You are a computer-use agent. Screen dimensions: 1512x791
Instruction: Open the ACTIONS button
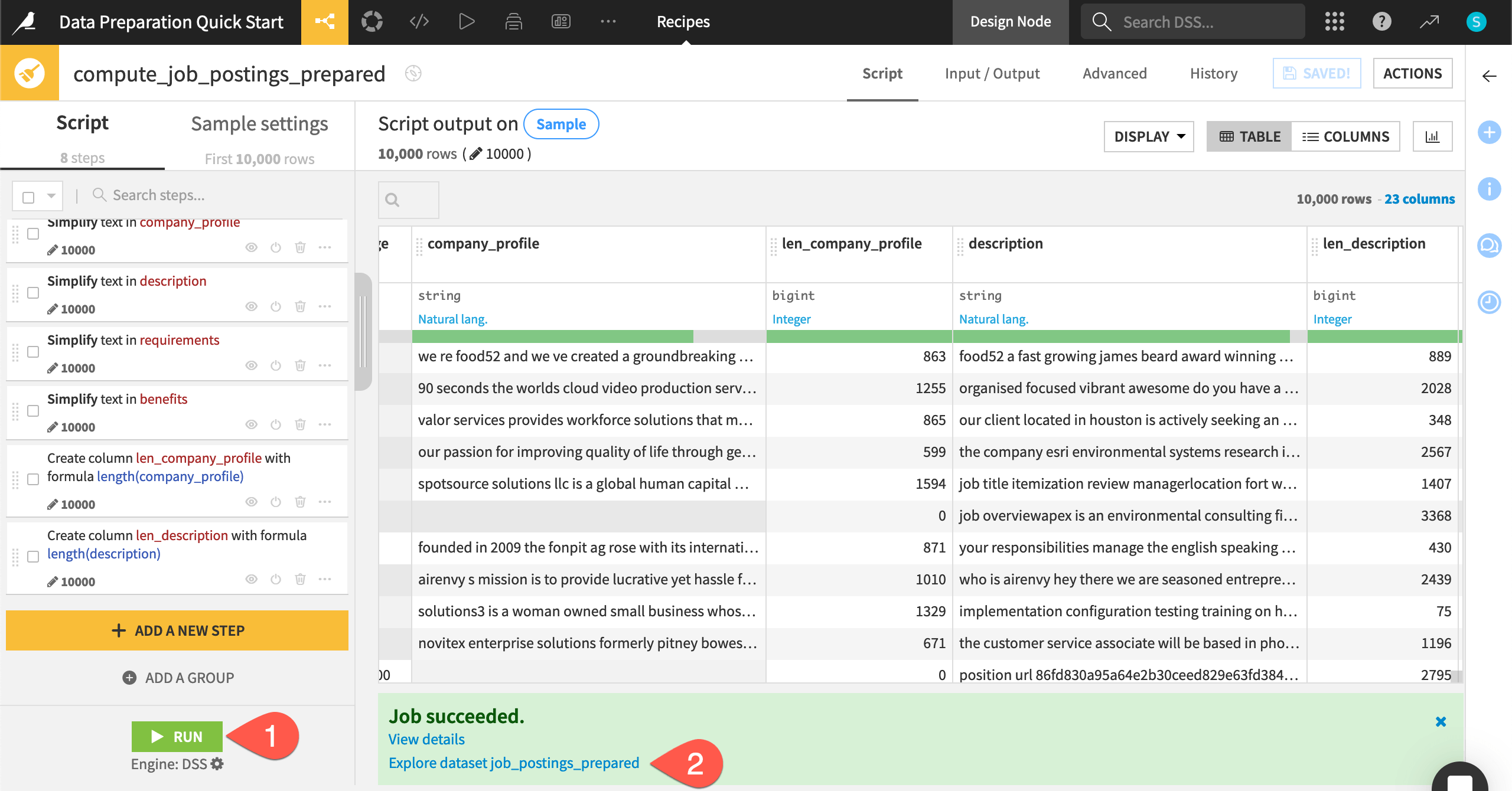coord(1412,73)
